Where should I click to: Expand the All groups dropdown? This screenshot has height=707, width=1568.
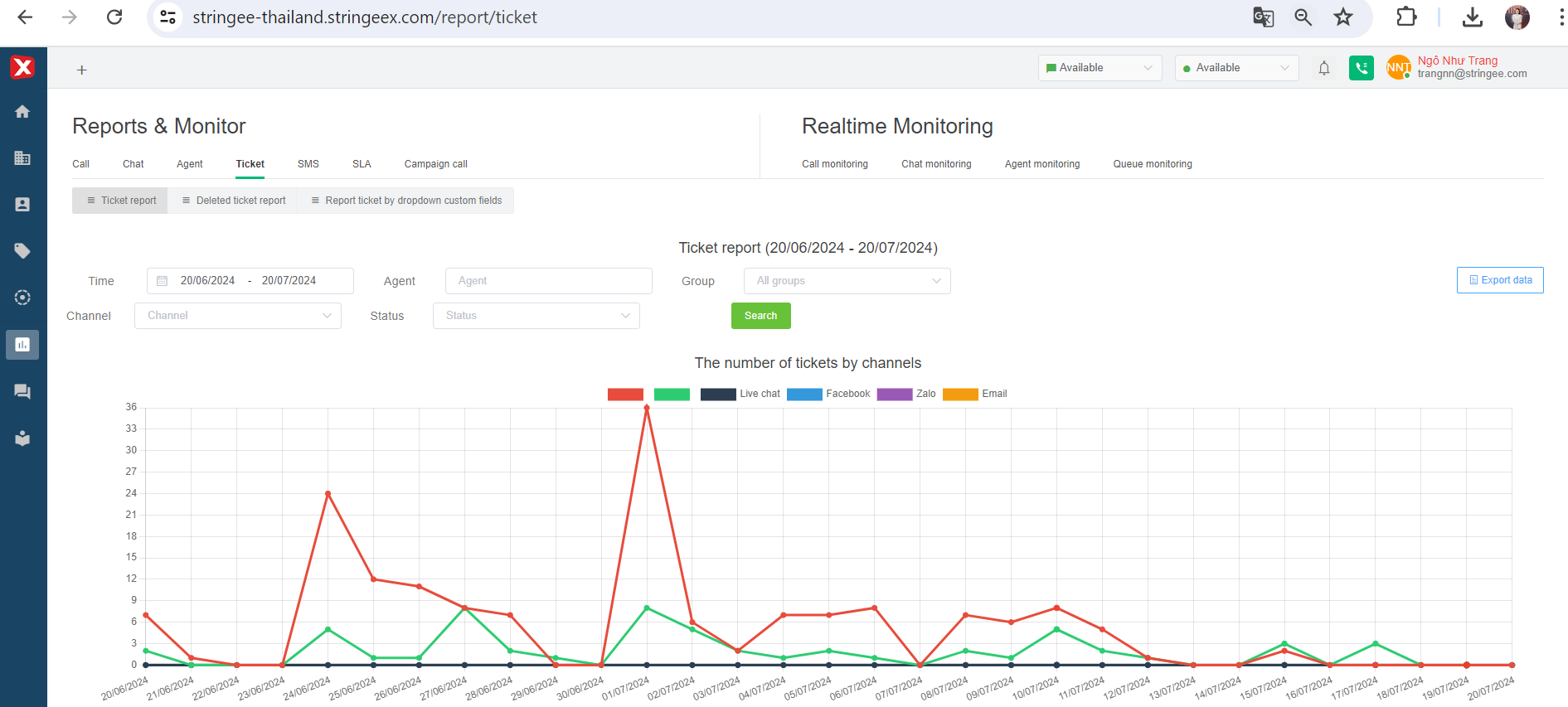(847, 281)
